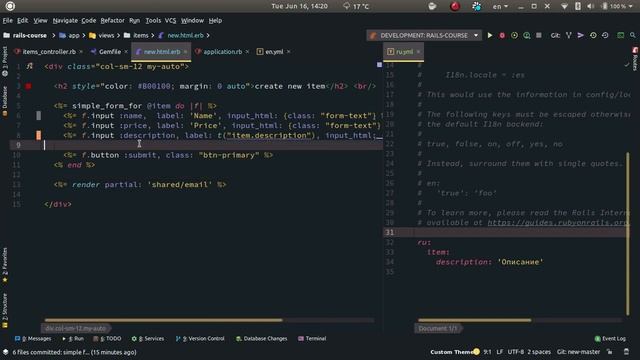Viewport: 640px width, 360px height.
Task: Click the gutter icon on line 1
Action: tap(29, 66)
